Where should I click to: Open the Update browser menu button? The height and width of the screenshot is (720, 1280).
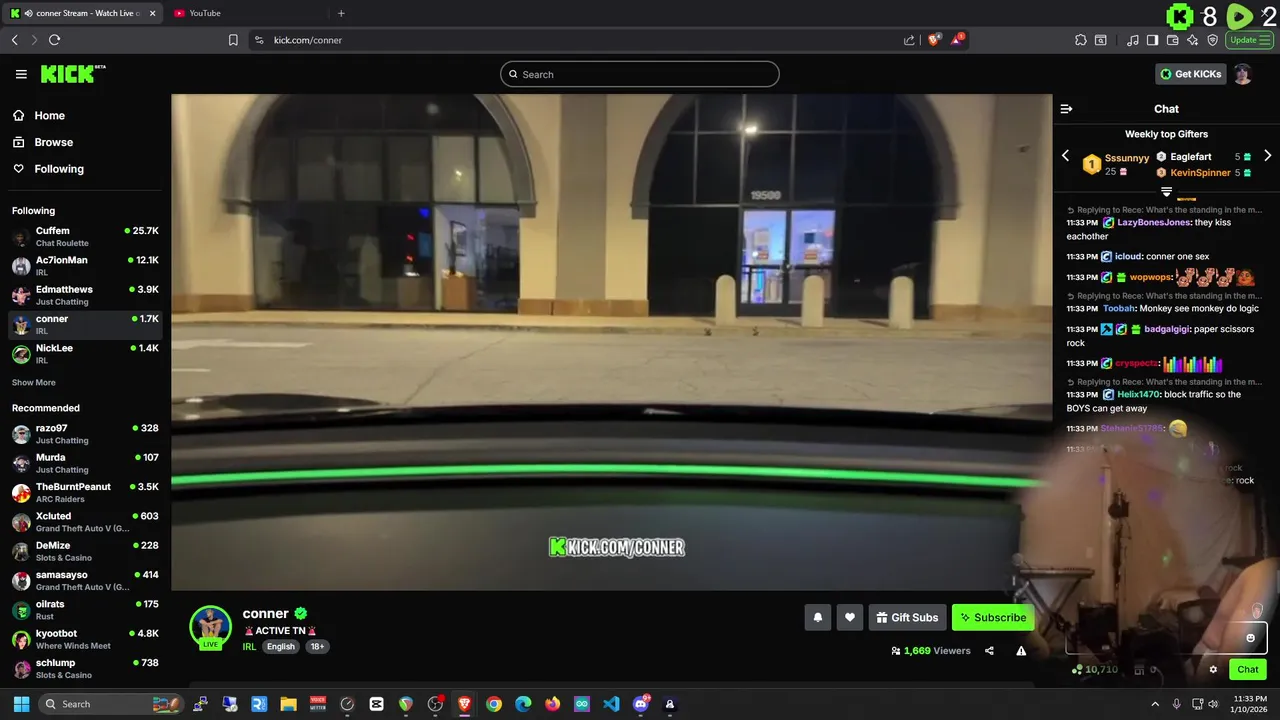click(1249, 40)
